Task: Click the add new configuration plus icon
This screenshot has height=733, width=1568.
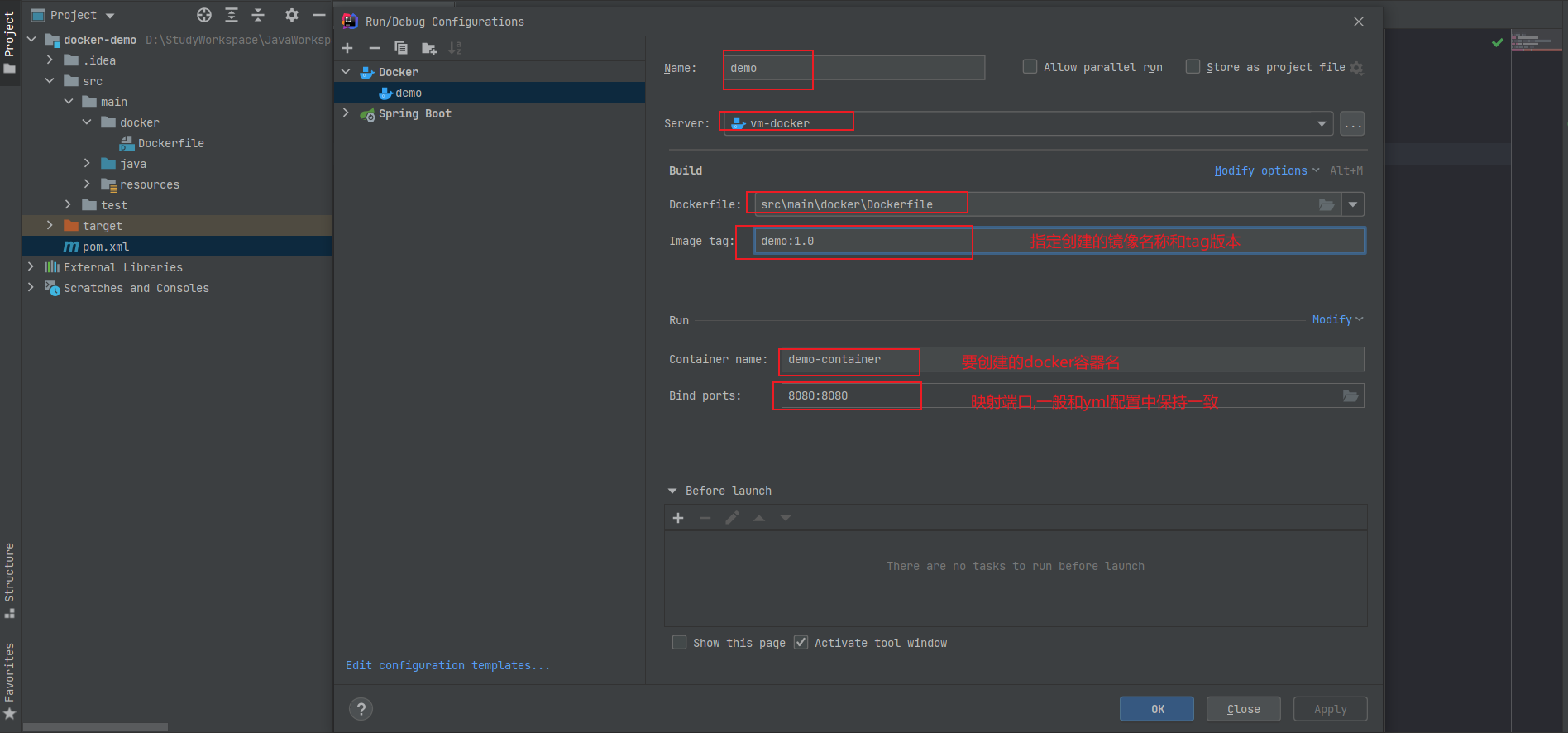Action: (x=347, y=48)
